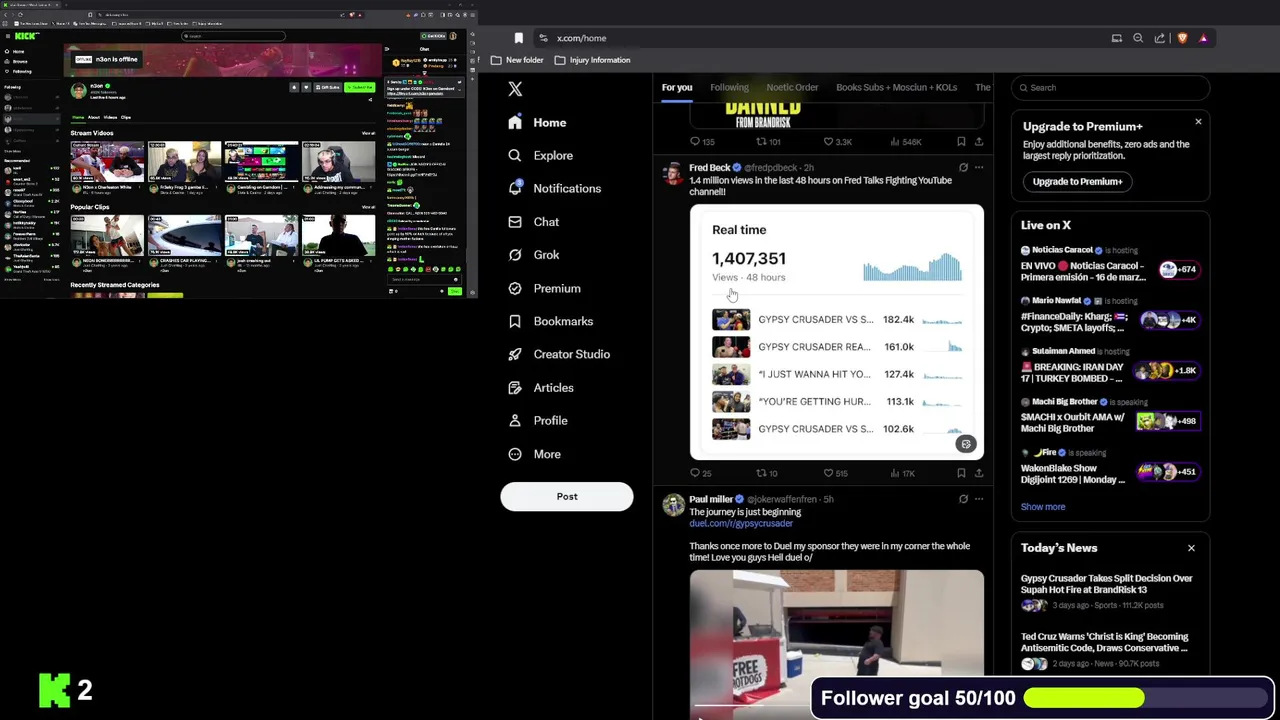Click the Upgrade to Premium+ button
The height and width of the screenshot is (720, 1280).
1077,182
